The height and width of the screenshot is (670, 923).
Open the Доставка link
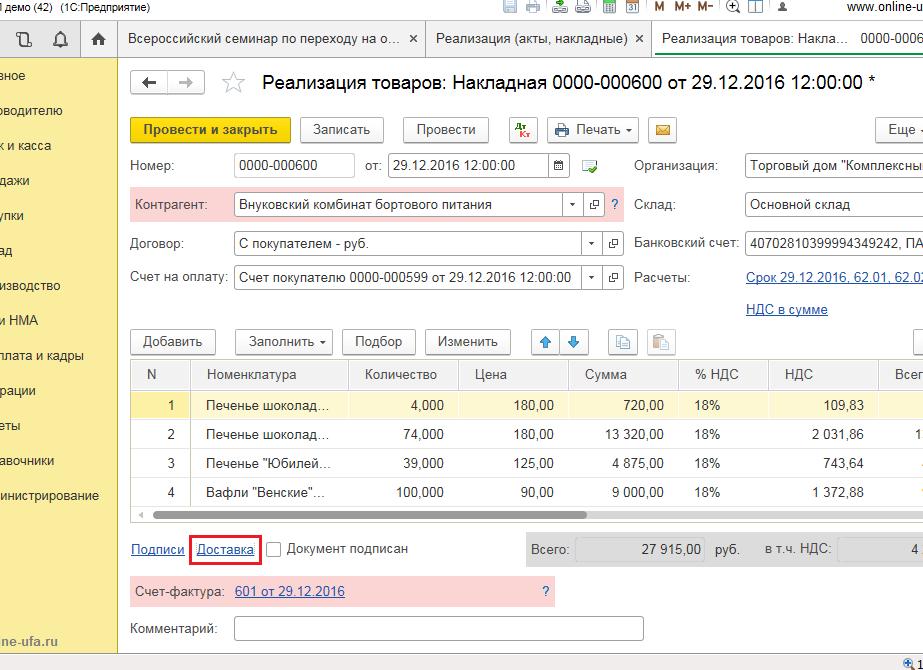point(225,550)
